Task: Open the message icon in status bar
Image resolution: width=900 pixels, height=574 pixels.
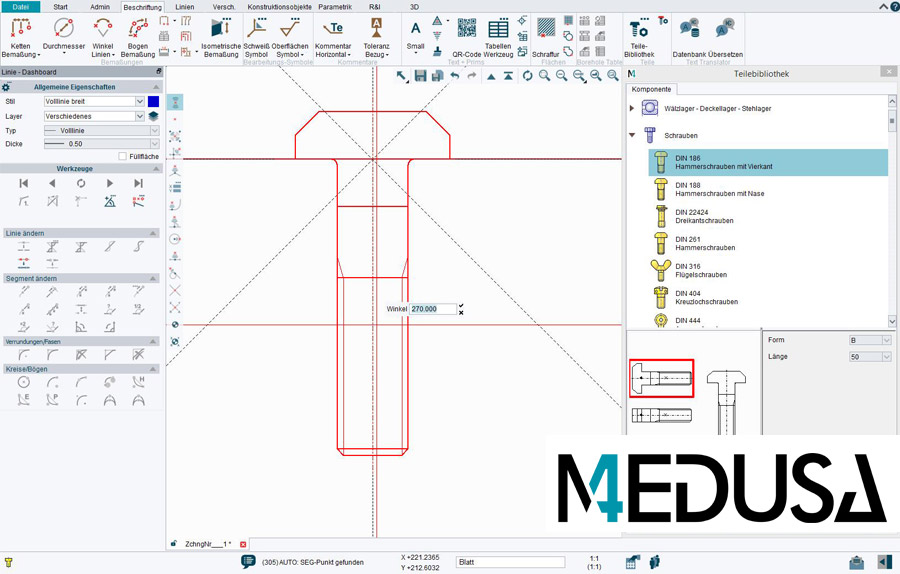Action: [248, 562]
